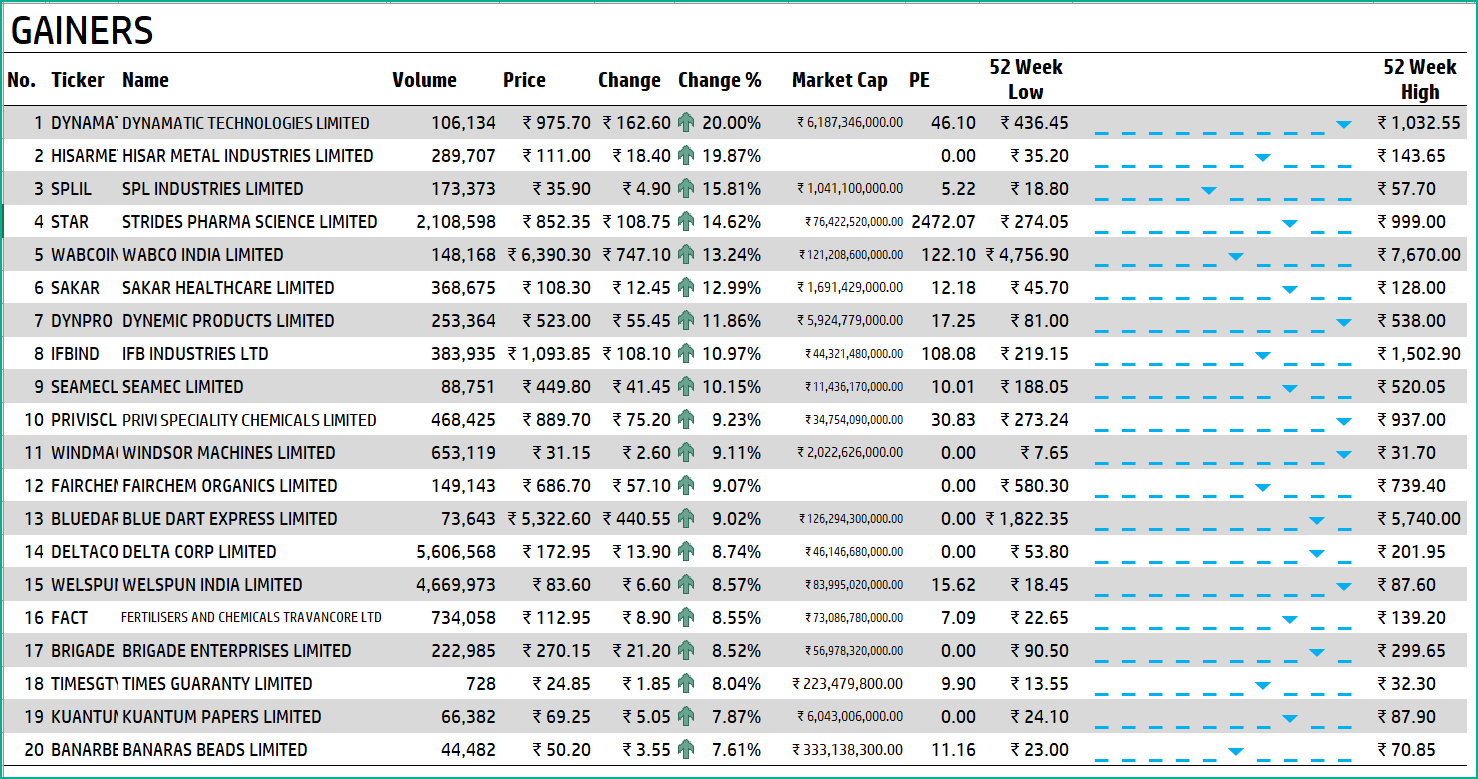Click the PE value 2472.07
This screenshot has width=1478, height=779.
941,221
